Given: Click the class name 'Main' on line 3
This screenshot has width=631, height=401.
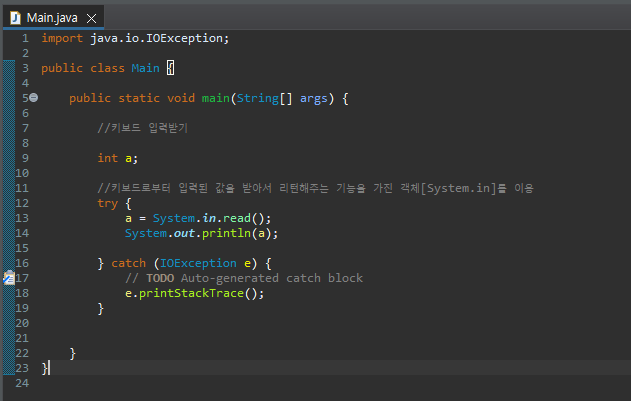Looking at the screenshot, I should 145,68.
